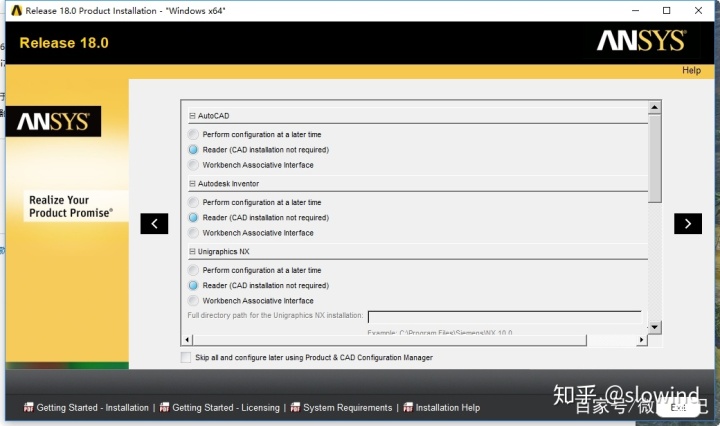
Task: Click the vertical scrollbar up arrow
Action: click(x=654, y=107)
